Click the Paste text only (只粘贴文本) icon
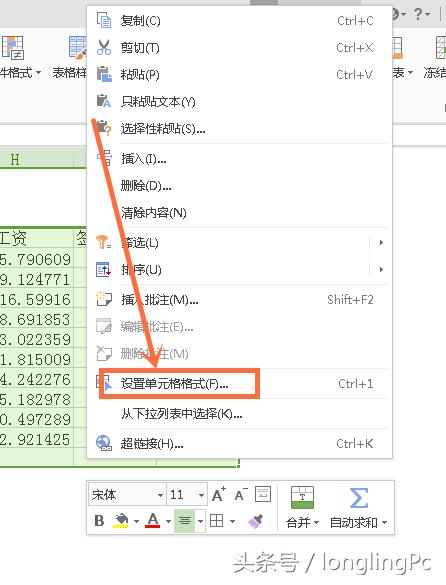 [x=104, y=101]
